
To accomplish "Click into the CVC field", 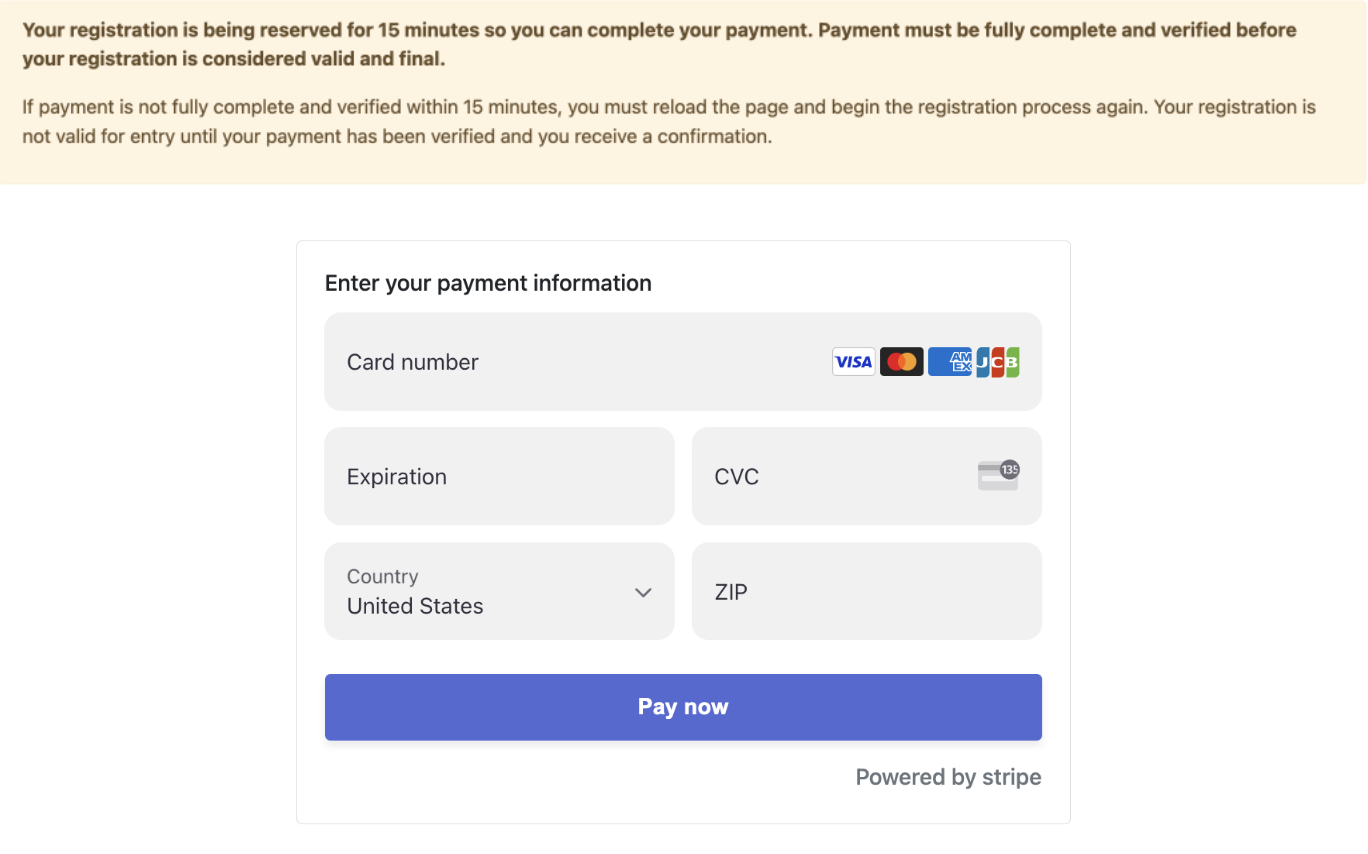I will click(x=840, y=477).
